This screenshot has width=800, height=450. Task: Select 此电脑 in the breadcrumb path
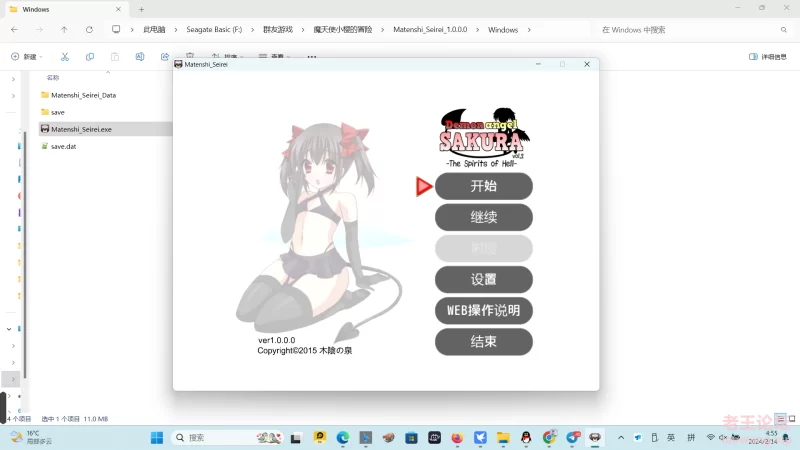pos(154,30)
